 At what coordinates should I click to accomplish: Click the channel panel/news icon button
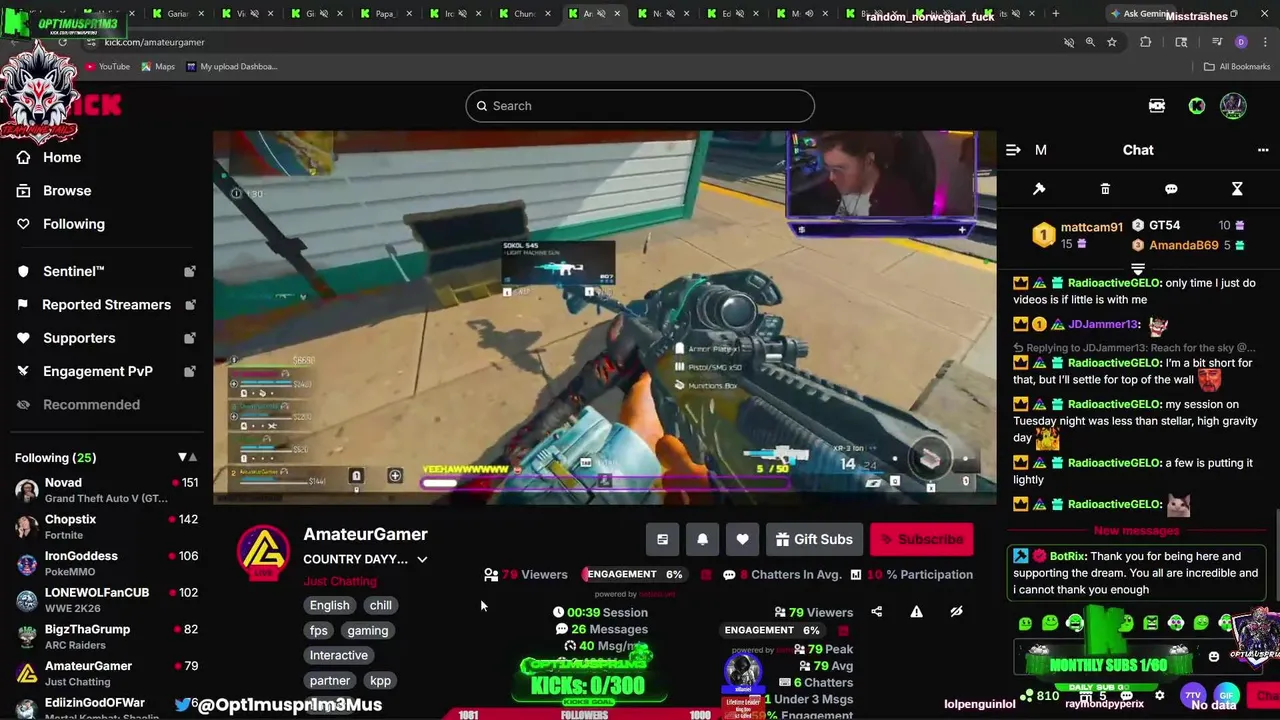point(662,539)
